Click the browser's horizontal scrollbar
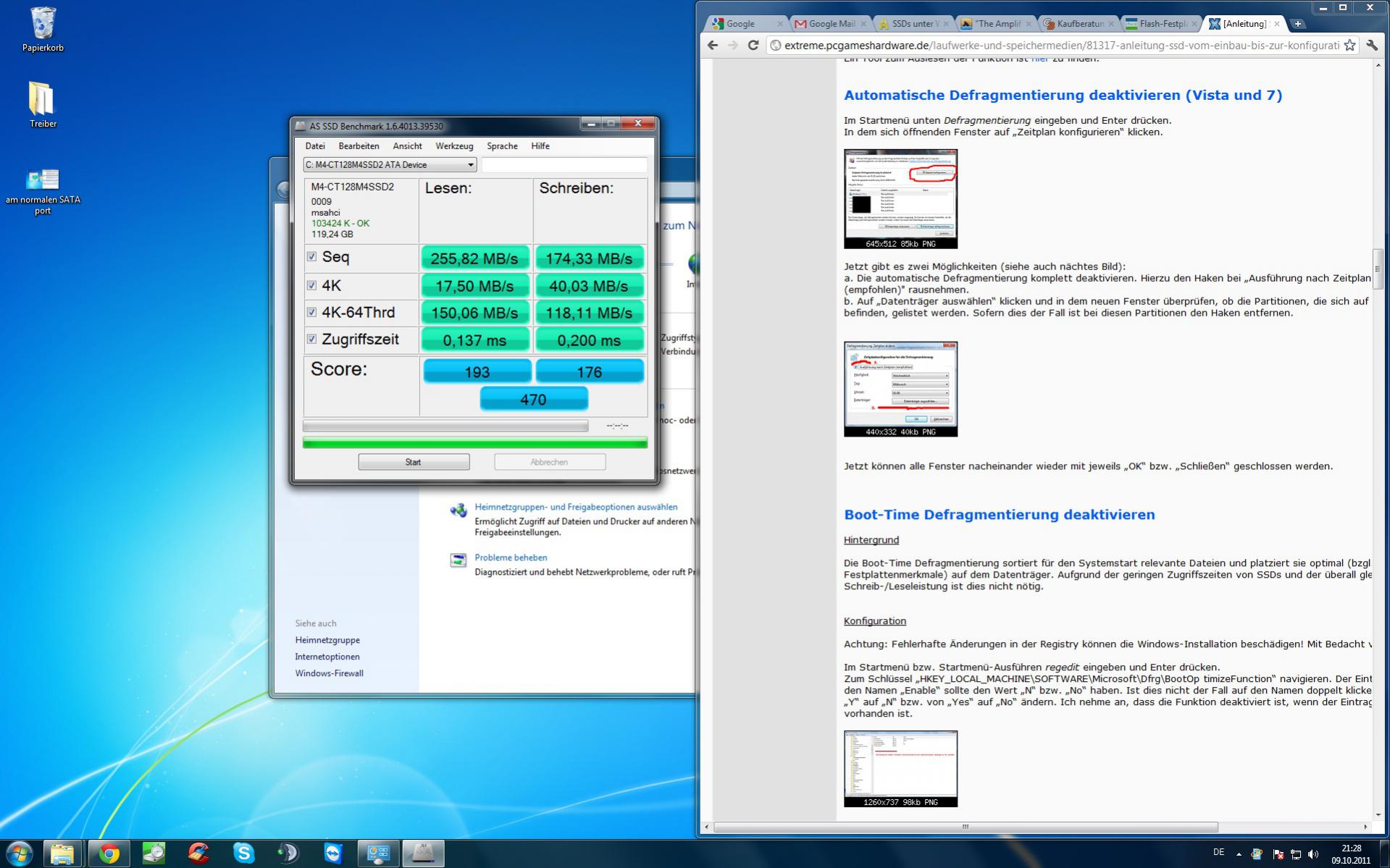Viewport: 1390px width, 868px height. click(x=966, y=827)
